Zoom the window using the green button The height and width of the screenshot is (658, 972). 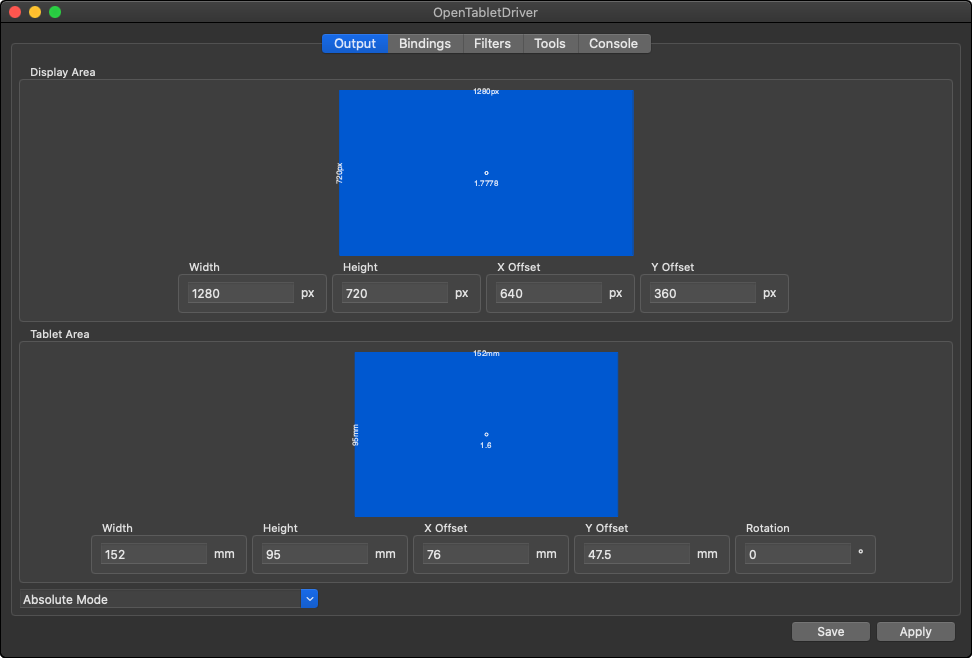pyautogui.click(x=55, y=12)
